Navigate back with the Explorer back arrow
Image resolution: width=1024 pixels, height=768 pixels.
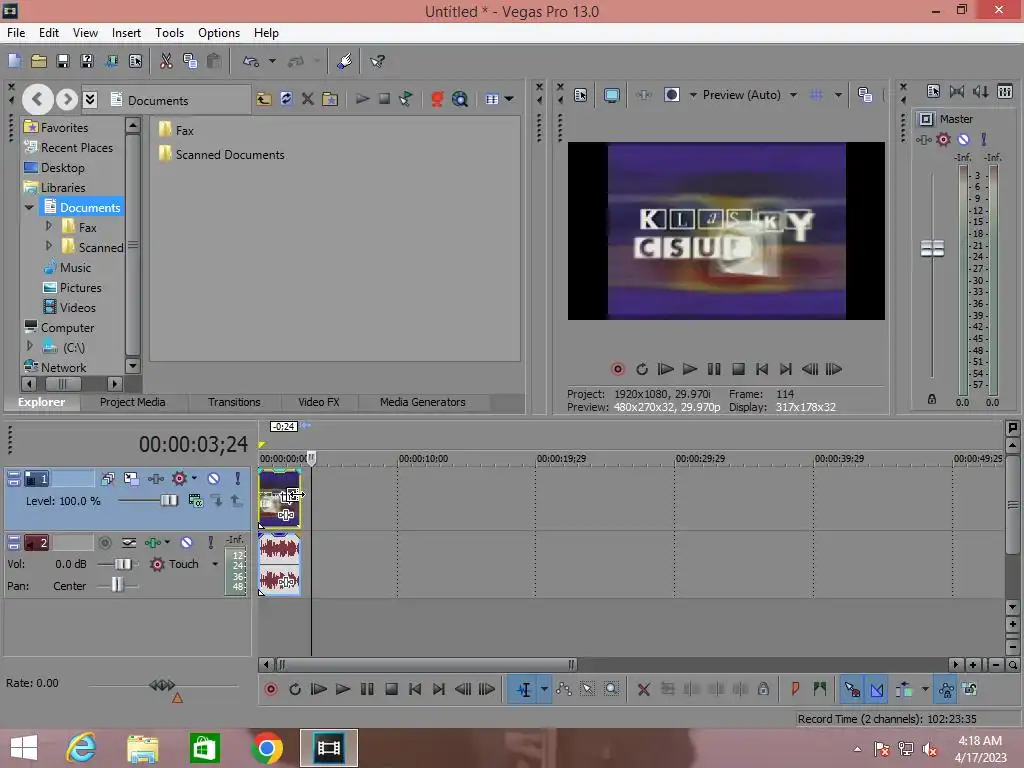point(37,99)
